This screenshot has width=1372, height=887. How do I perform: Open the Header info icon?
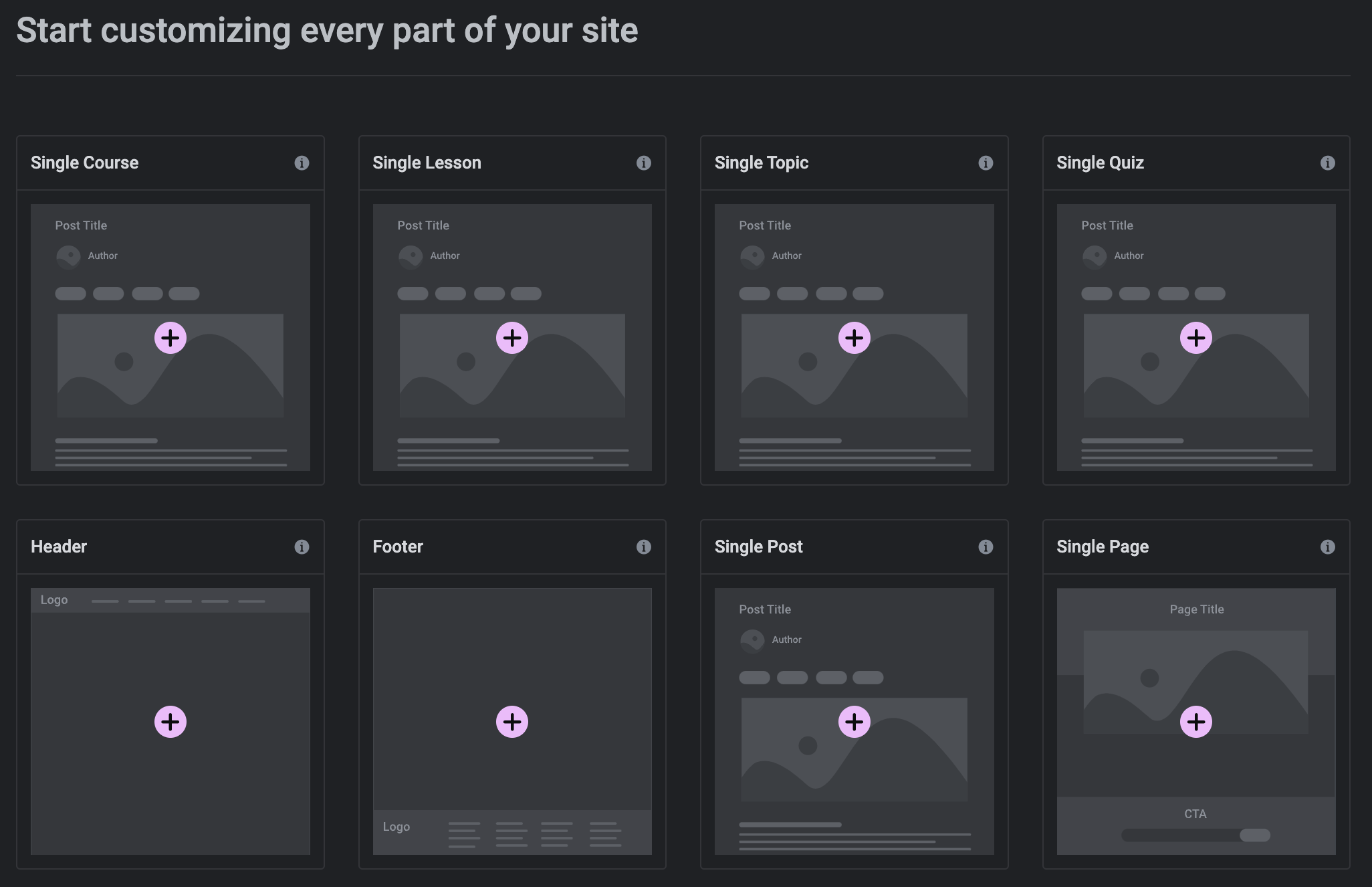tap(302, 547)
